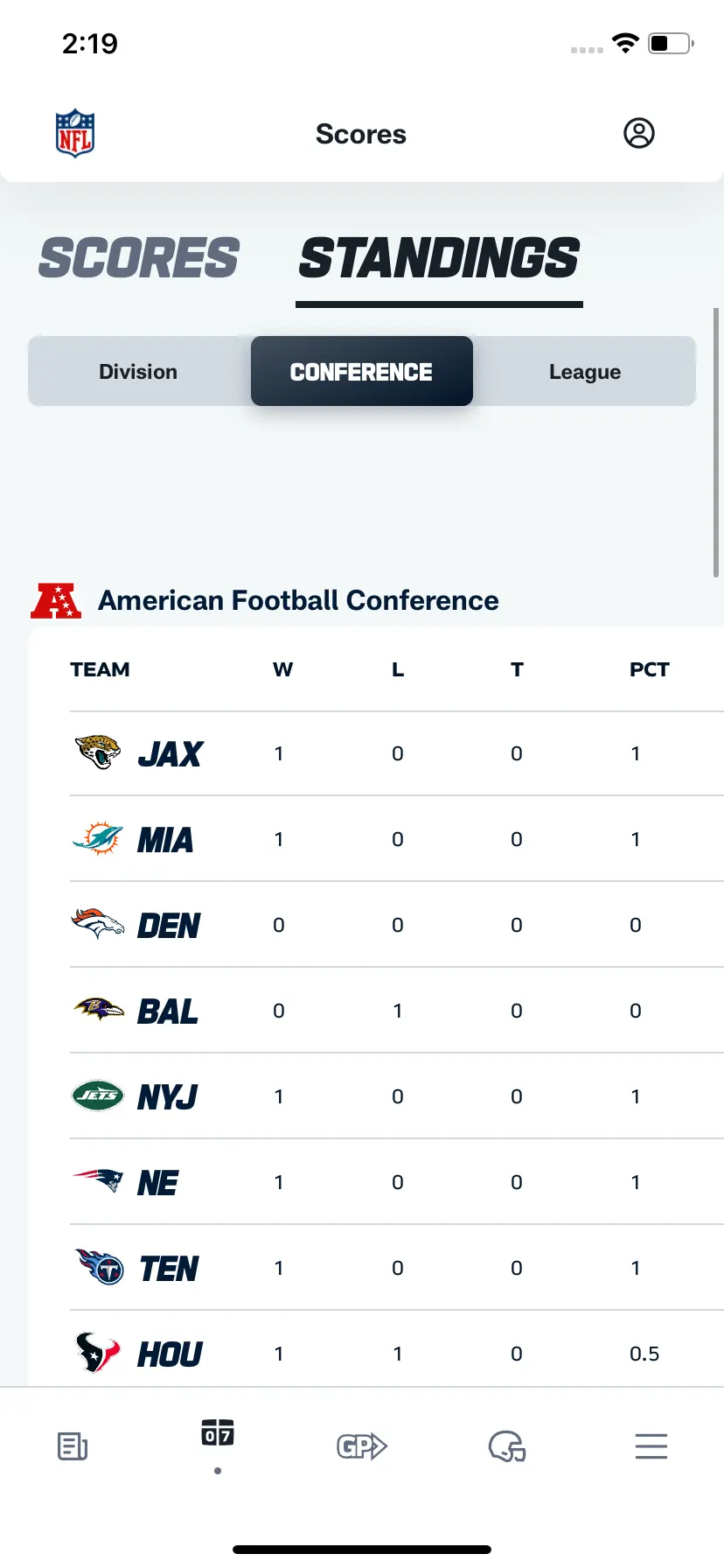Sort standings by W column header

coord(282,670)
